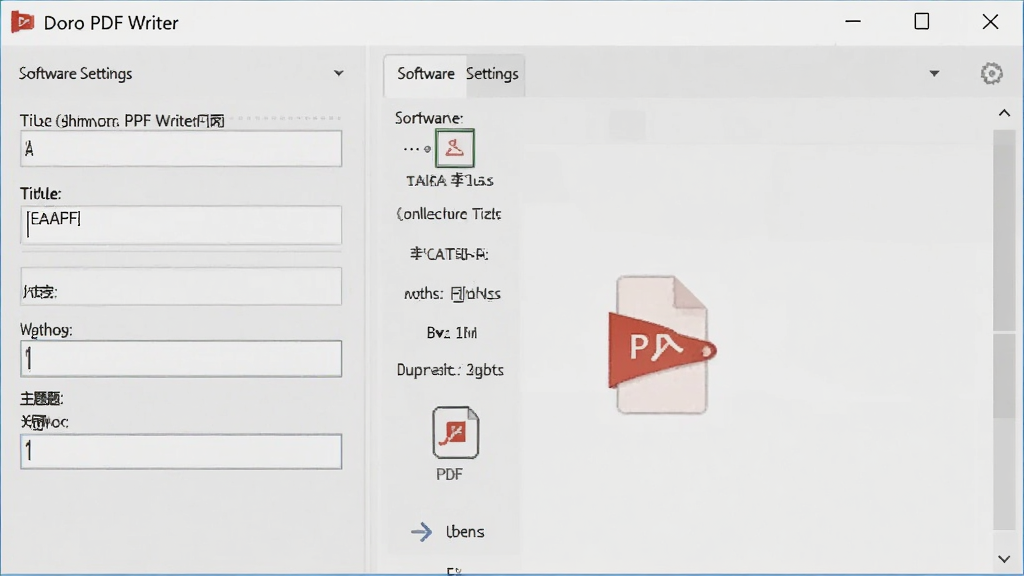This screenshot has height=576, width=1024.
Task: Click the scroll down arrow of the right panel
Action: (x=1004, y=559)
